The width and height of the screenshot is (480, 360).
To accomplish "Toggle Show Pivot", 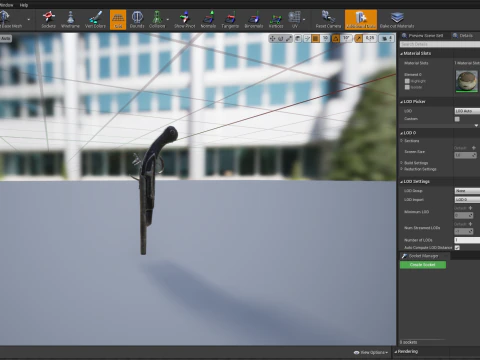I will 185,20.
